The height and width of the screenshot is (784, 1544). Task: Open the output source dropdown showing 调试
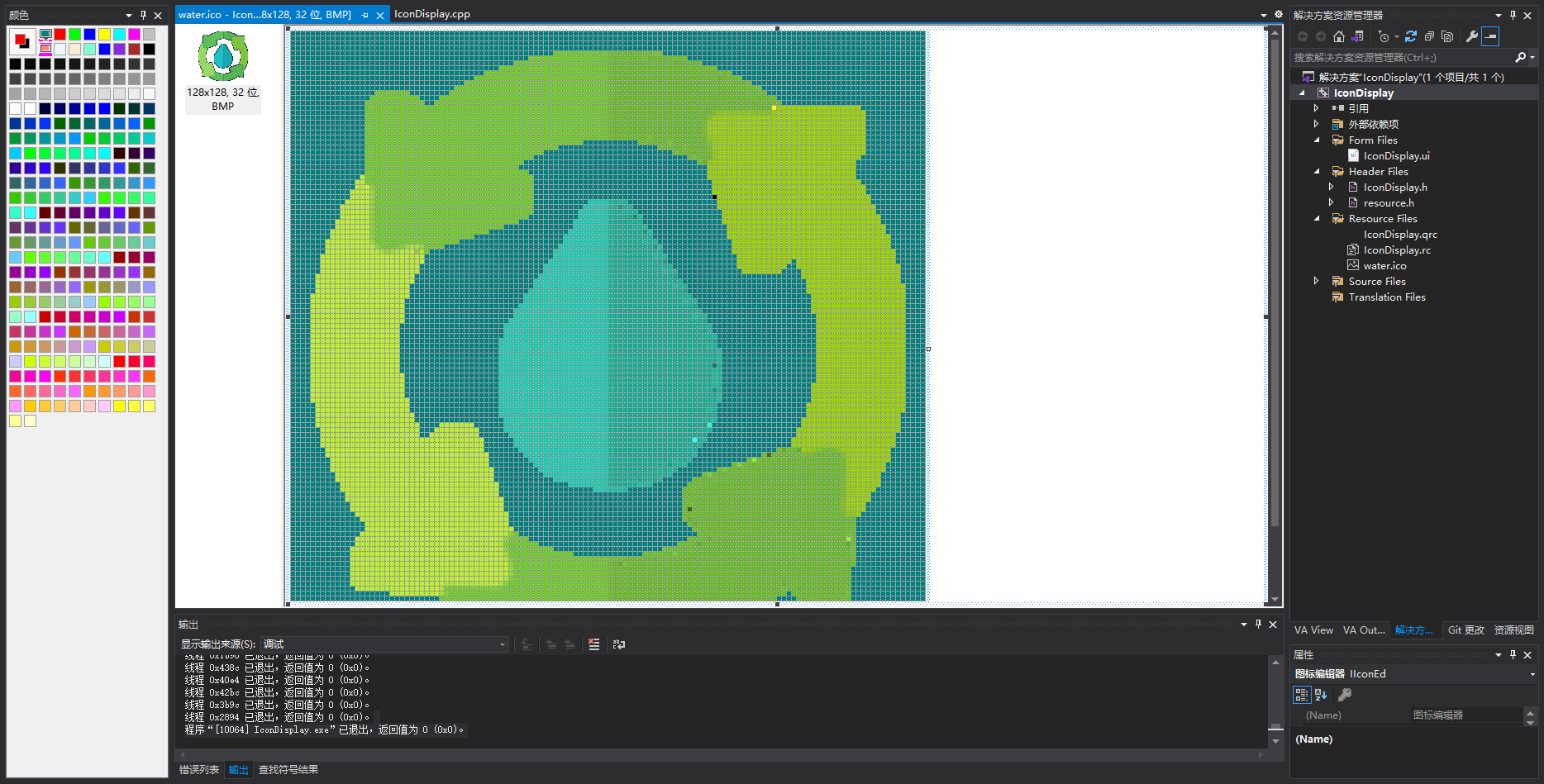(503, 644)
